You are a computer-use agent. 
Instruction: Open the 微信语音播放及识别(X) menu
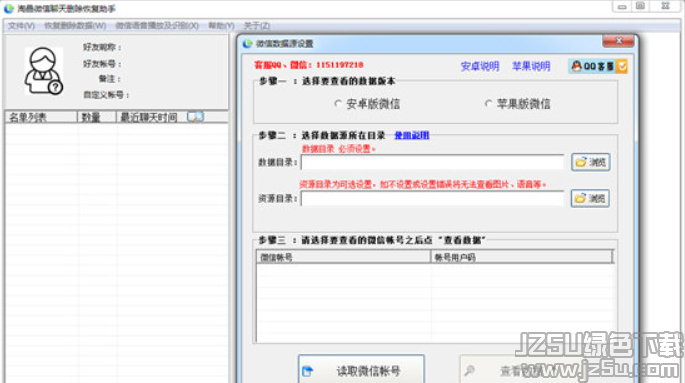coord(157,26)
